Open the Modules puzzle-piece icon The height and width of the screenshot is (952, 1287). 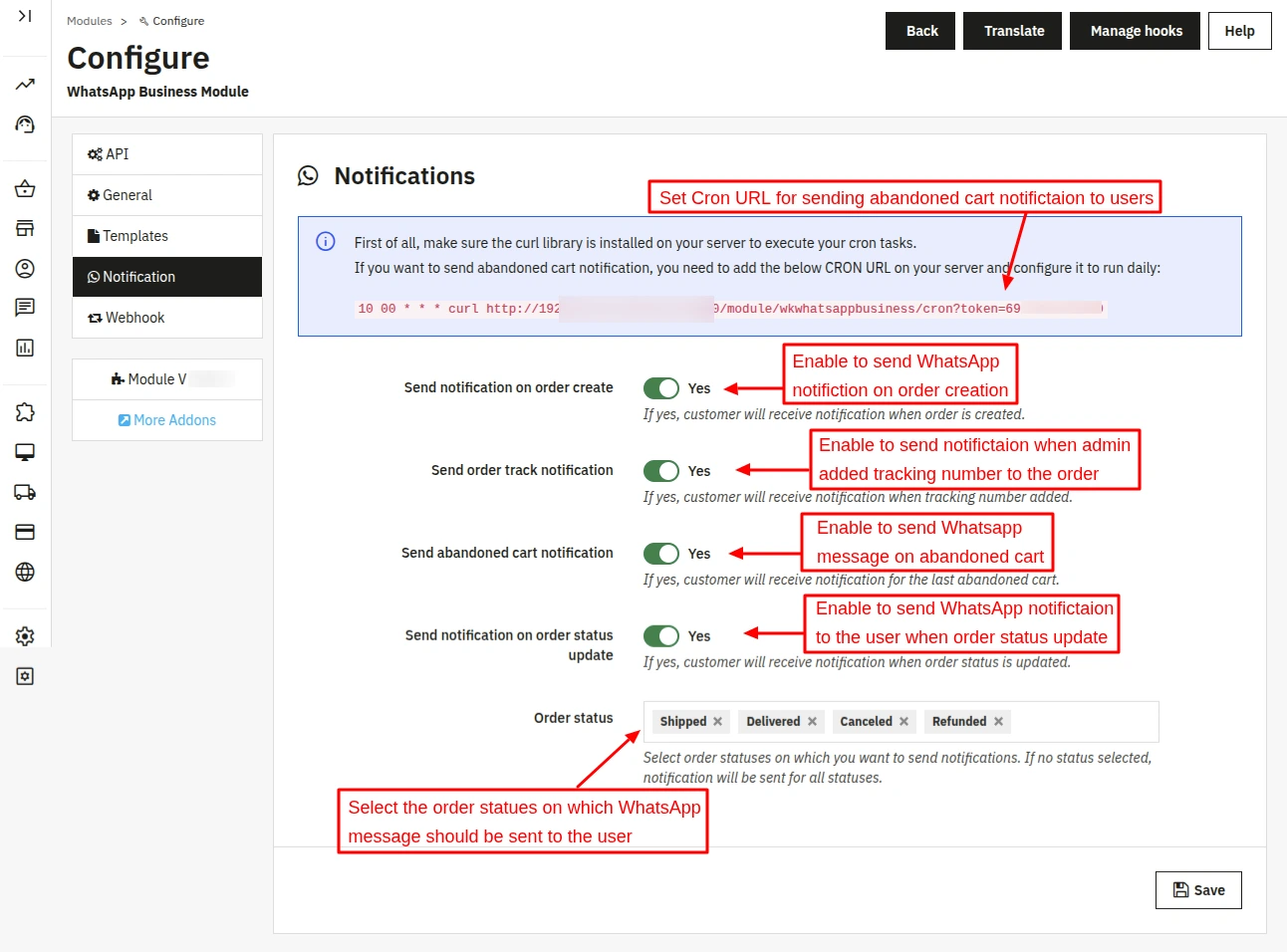tap(25, 411)
